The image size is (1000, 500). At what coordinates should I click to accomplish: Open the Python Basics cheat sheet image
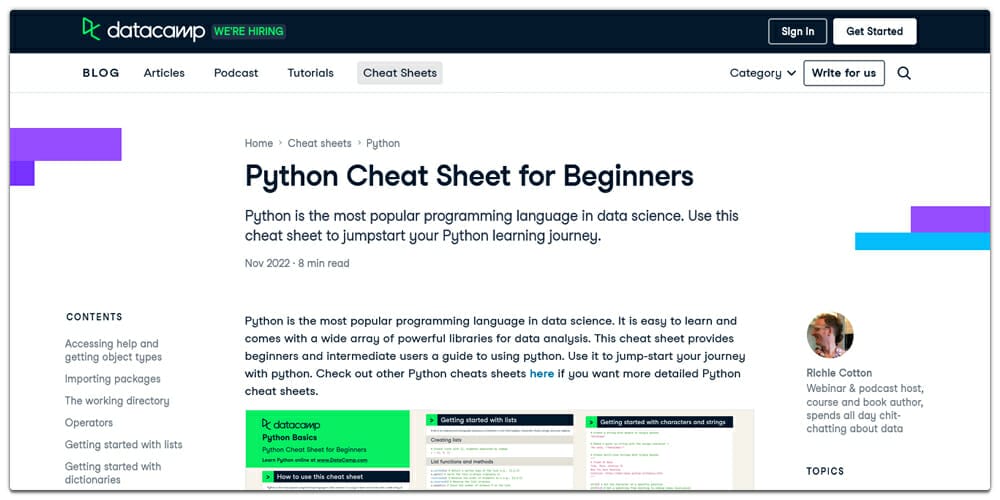(x=499, y=450)
